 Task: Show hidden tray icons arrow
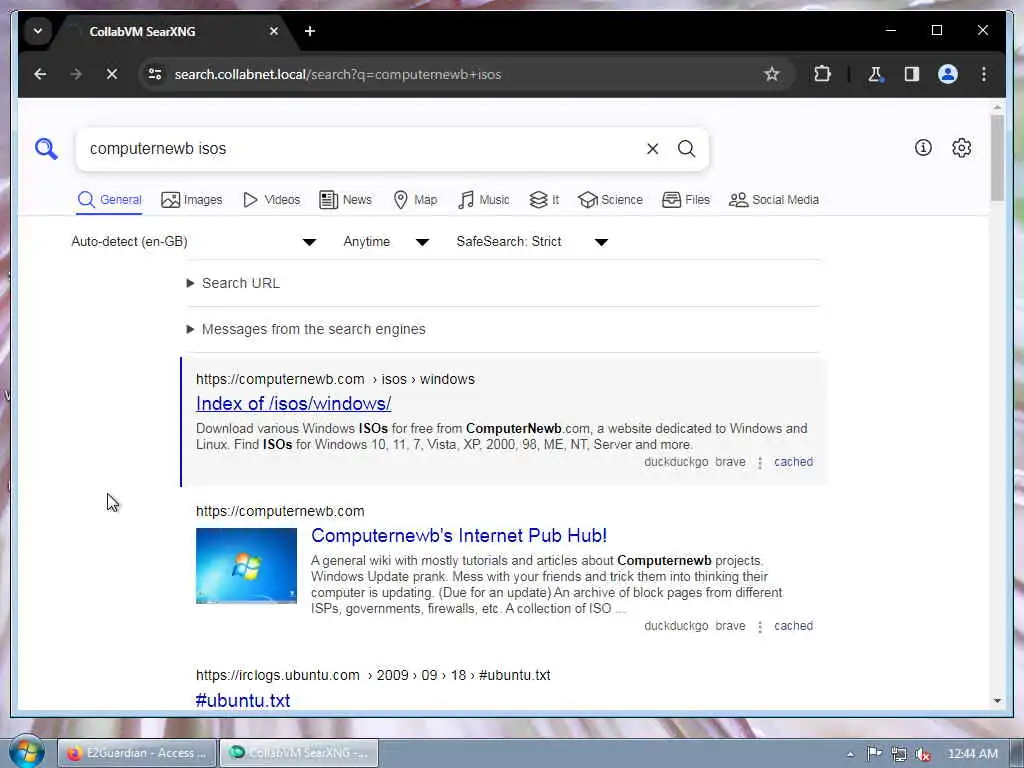click(850, 754)
